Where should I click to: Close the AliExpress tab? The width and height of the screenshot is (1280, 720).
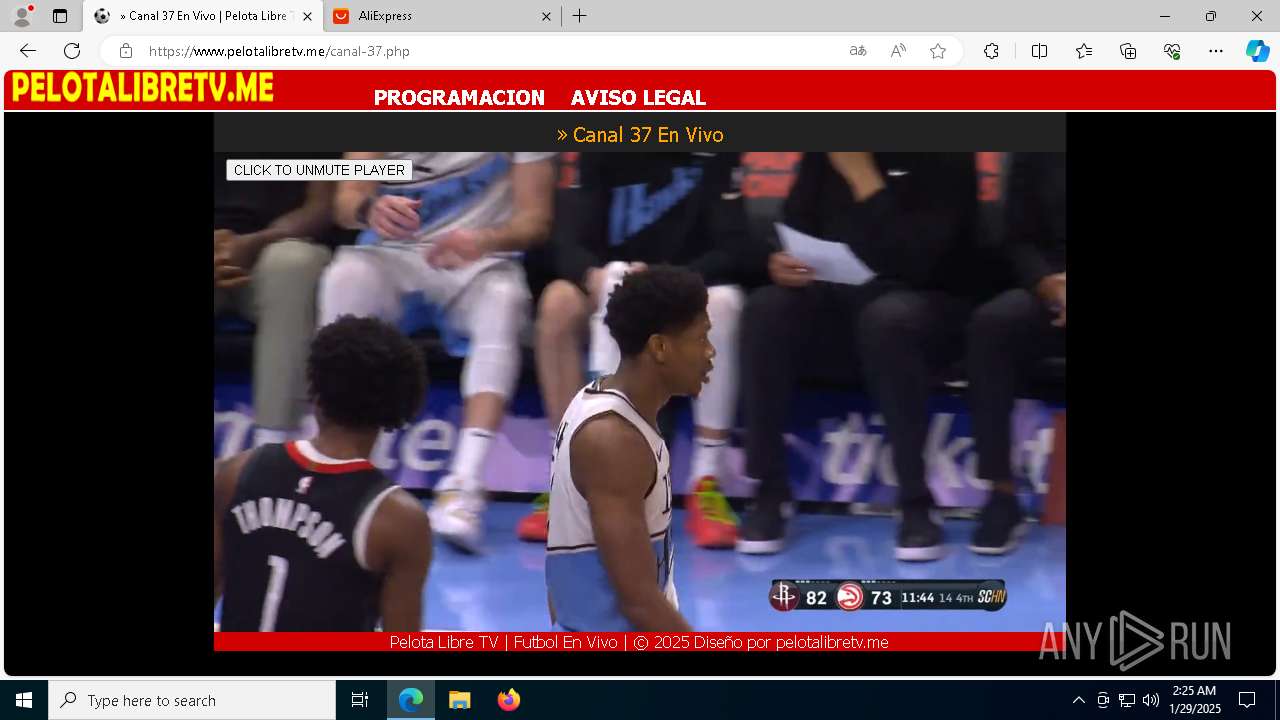546,16
